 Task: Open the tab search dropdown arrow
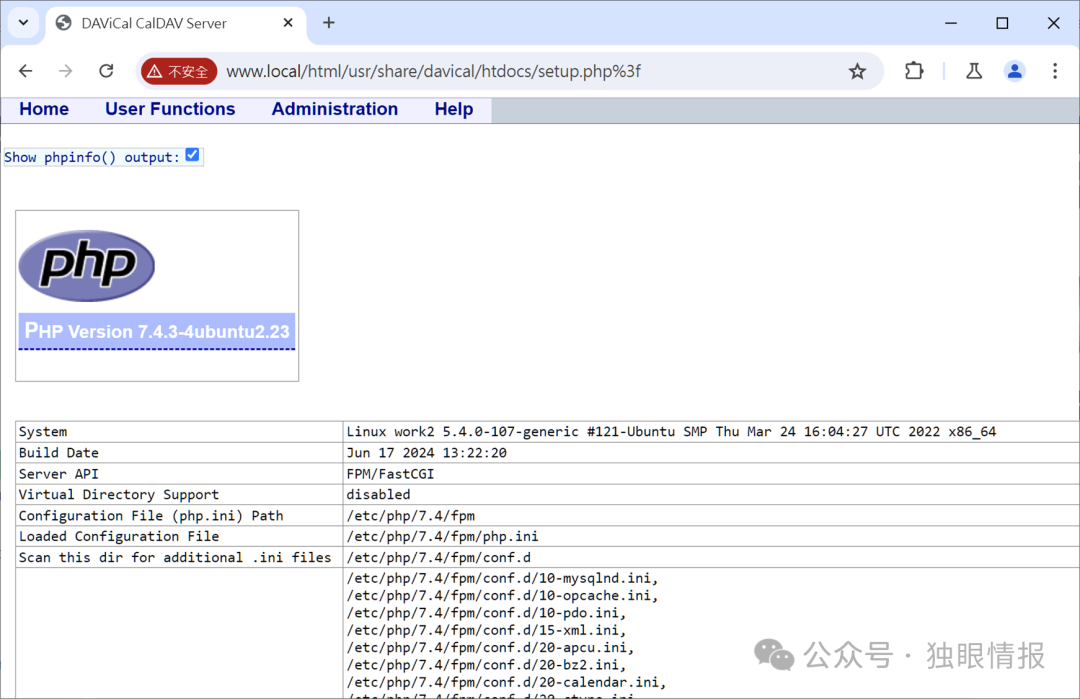tap(23, 23)
